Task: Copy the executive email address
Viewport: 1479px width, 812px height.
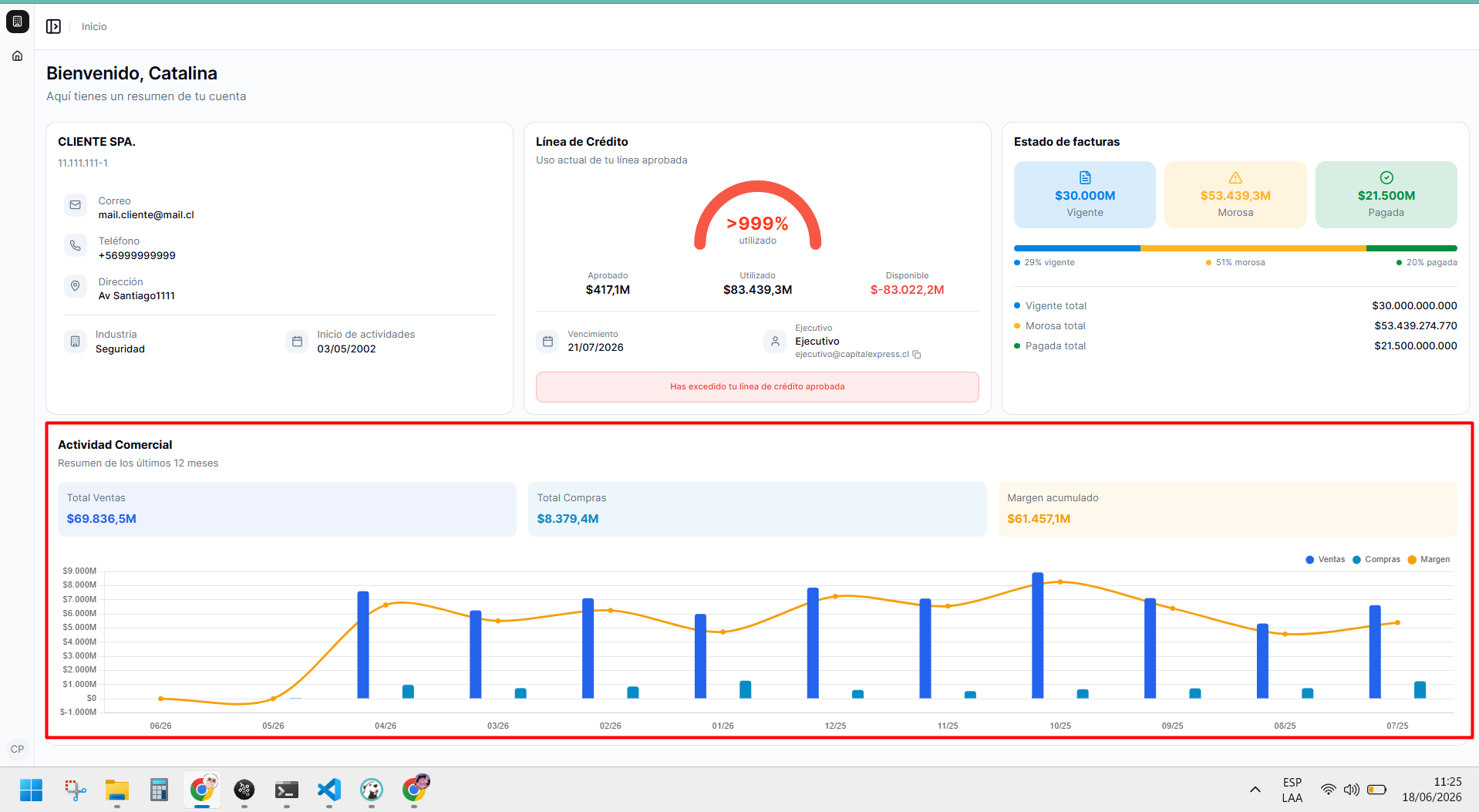Action: (917, 355)
